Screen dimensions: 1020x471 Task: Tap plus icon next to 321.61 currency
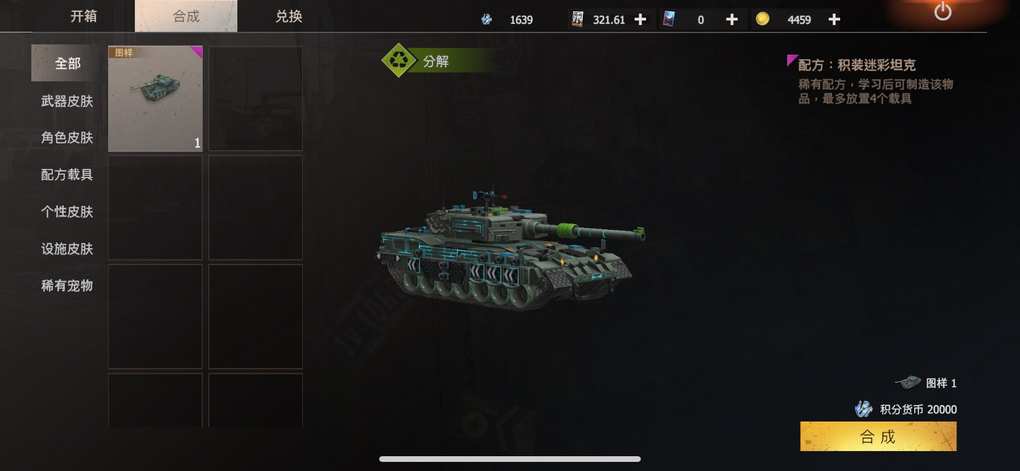click(x=640, y=20)
